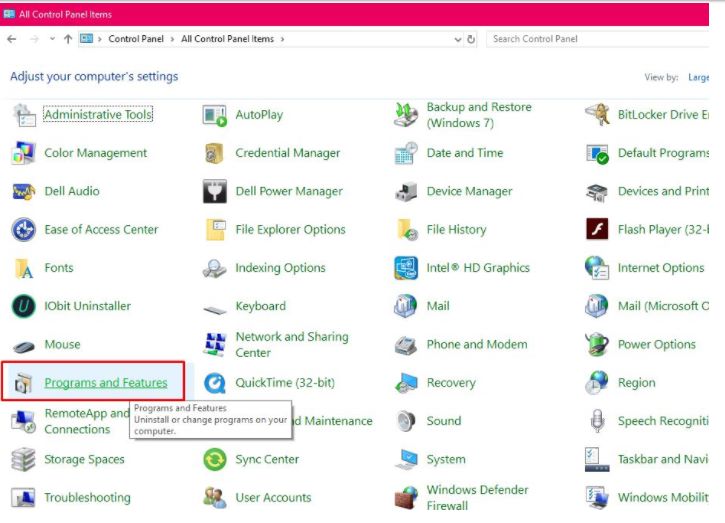Screen dimensions: 725x523
Task: Open the Ease of Access Center icon
Action: [x=24, y=230]
